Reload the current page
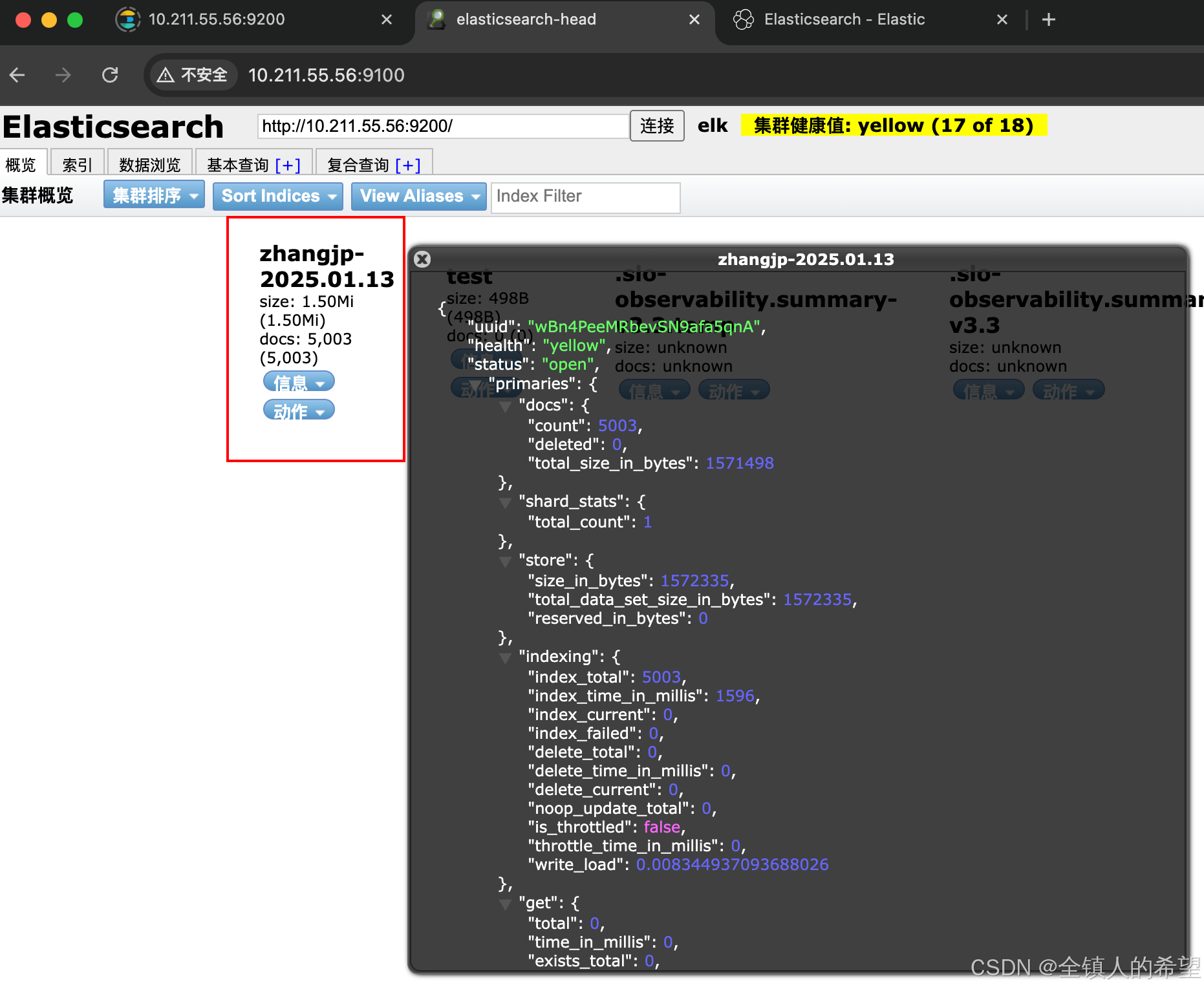 coord(110,75)
